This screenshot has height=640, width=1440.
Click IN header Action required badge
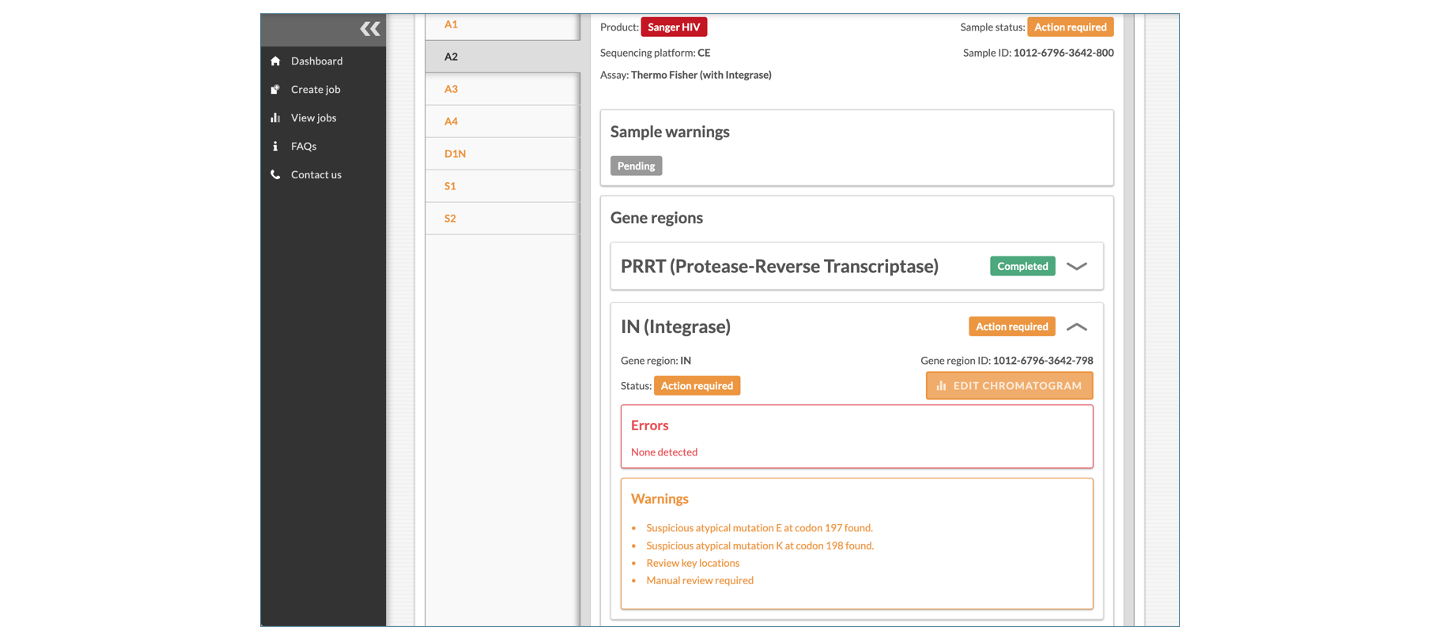(1012, 326)
